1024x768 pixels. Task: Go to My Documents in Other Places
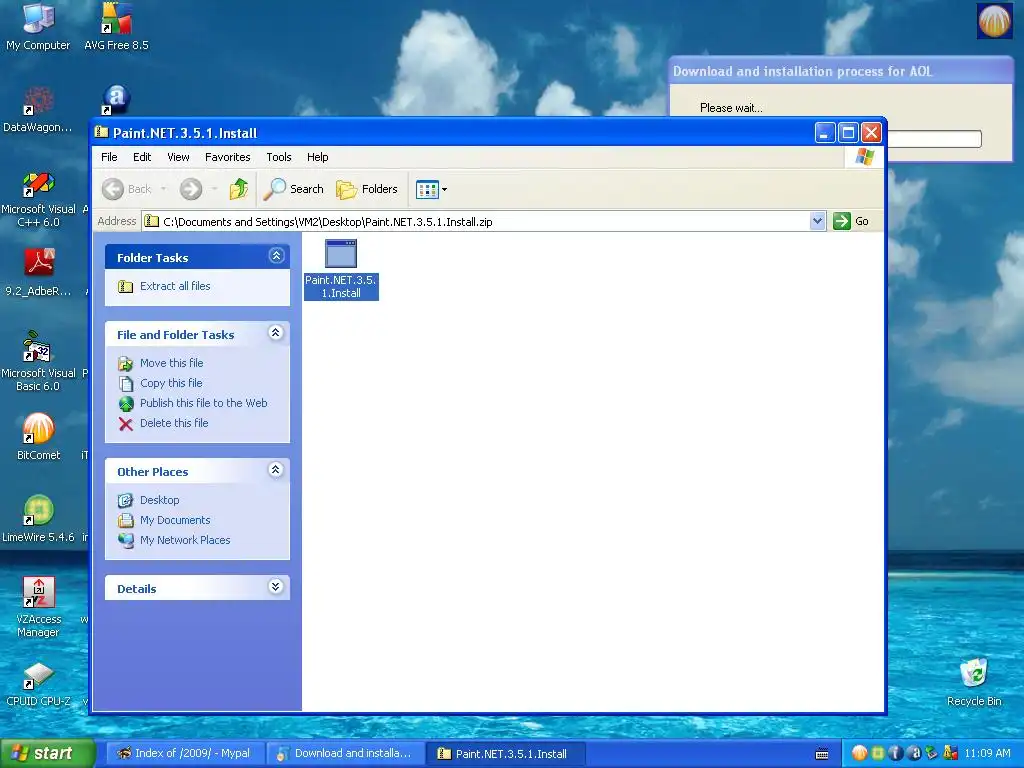(175, 520)
